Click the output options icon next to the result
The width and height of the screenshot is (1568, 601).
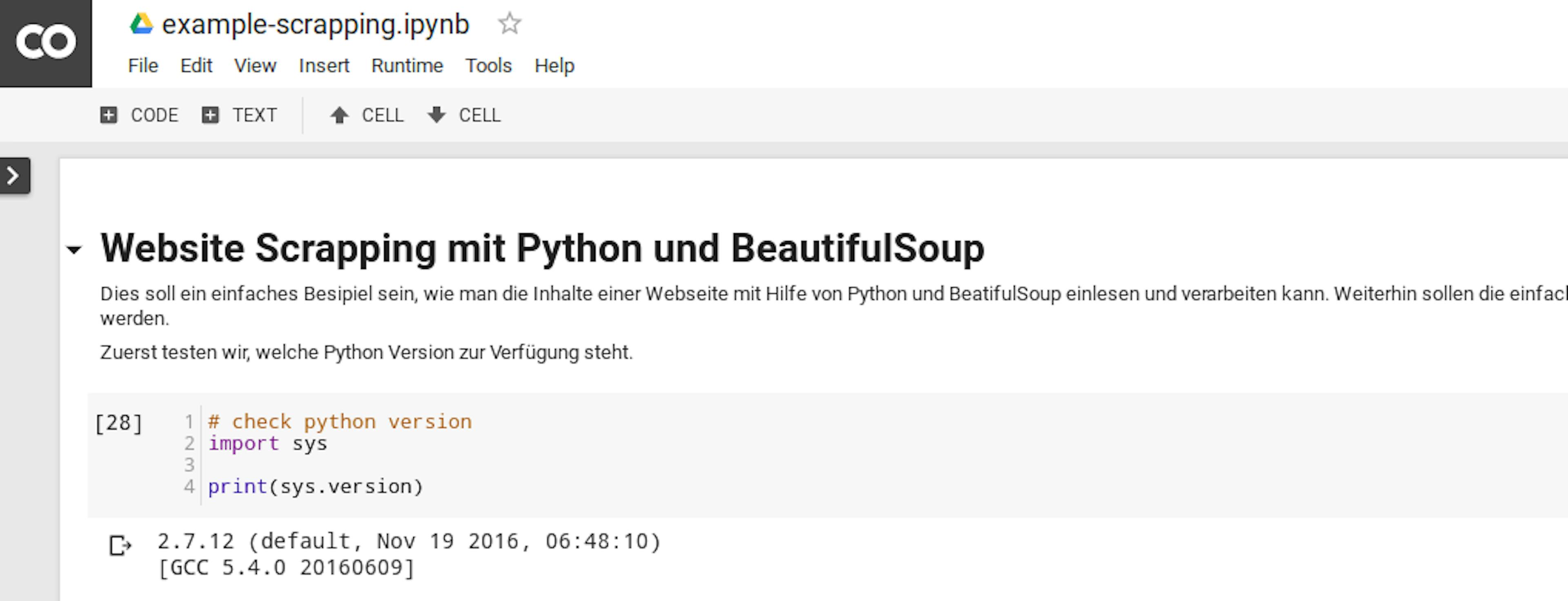(120, 545)
